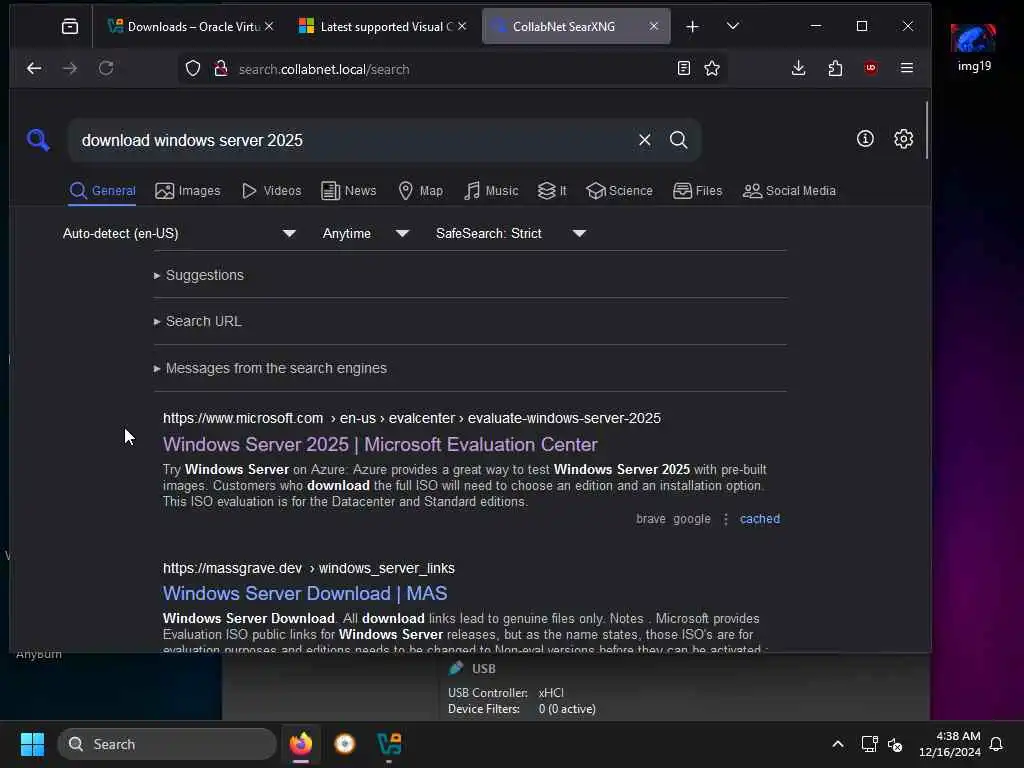This screenshot has height=768, width=1024.
Task: Click the AnyBurn disc taskbar icon
Action: [344, 744]
